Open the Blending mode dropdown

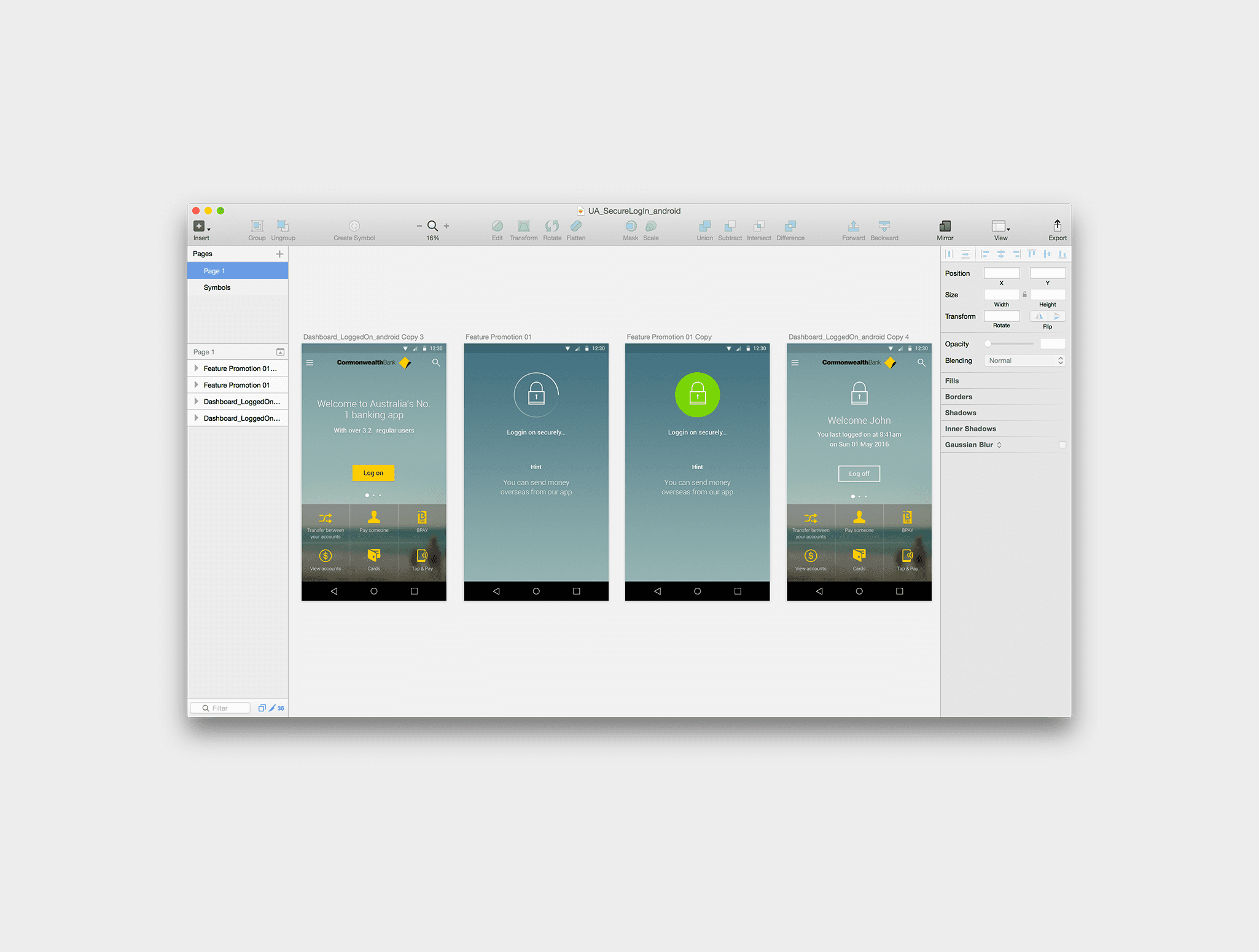1024,361
